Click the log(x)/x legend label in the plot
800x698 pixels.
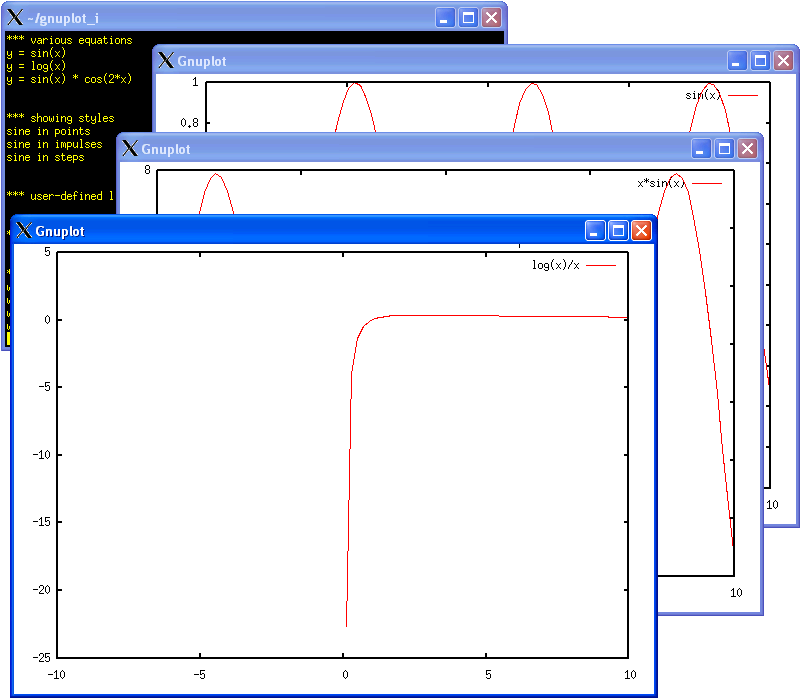(555, 266)
